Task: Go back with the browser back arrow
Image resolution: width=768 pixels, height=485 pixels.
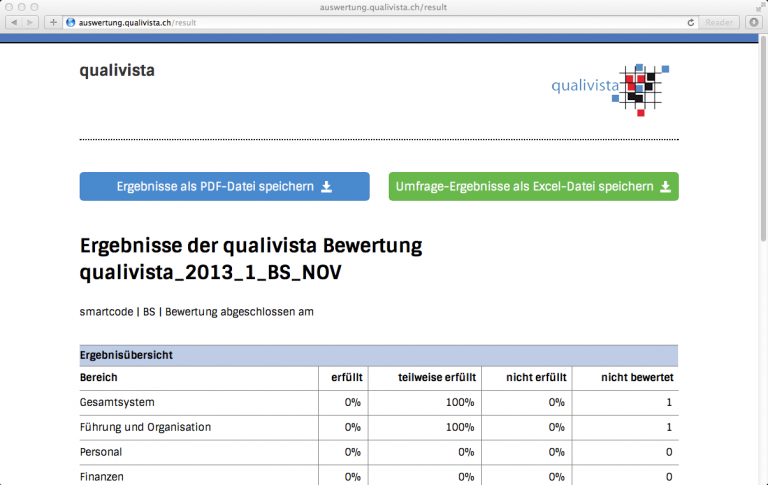Action: tap(14, 23)
